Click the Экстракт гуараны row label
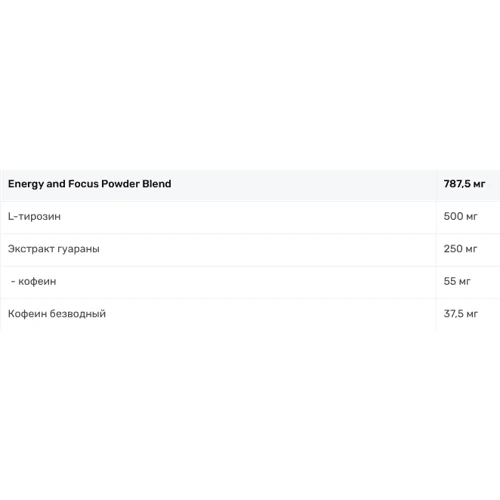The width and height of the screenshot is (500, 500). pyautogui.click(x=54, y=249)
